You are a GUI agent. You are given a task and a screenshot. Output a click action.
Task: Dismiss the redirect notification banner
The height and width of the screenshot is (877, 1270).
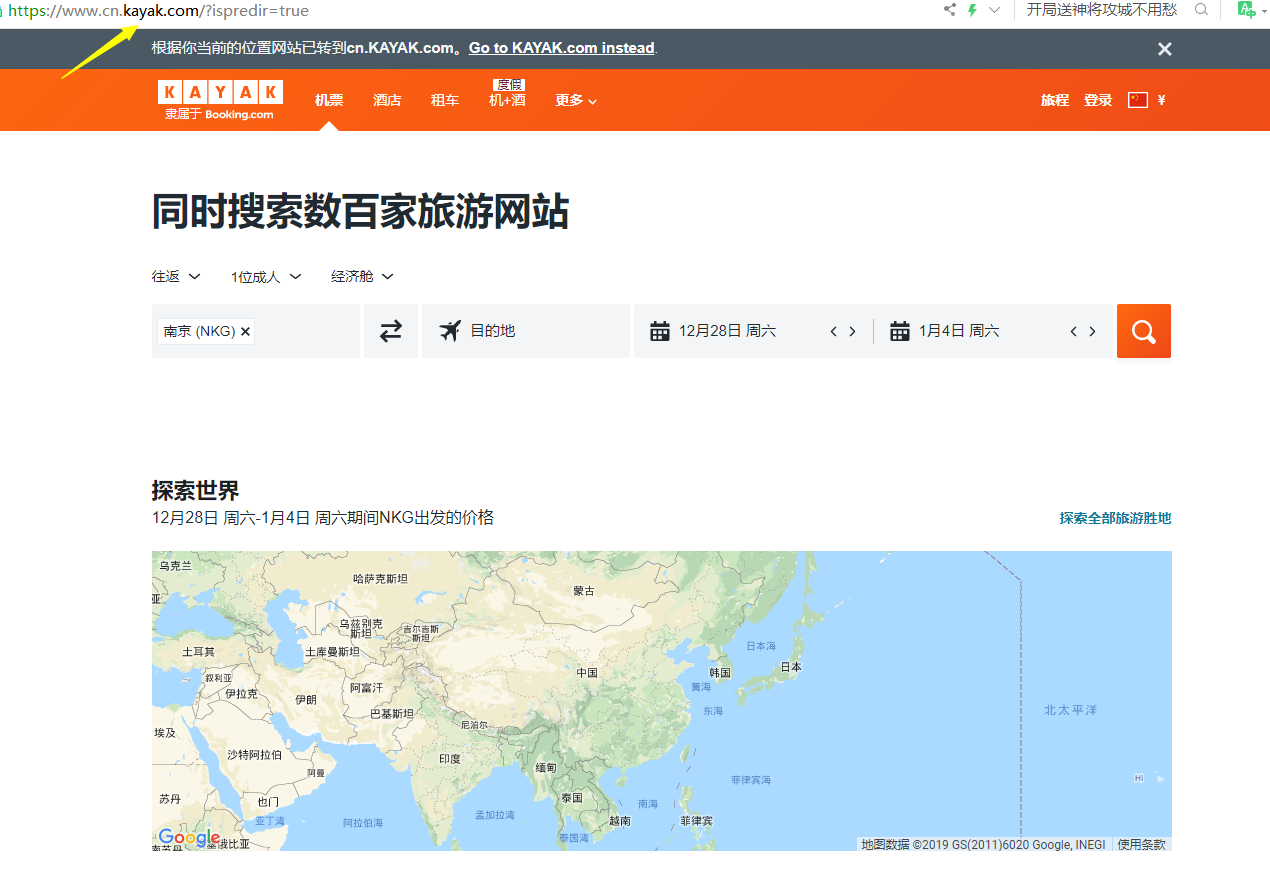coord(1165,49)
